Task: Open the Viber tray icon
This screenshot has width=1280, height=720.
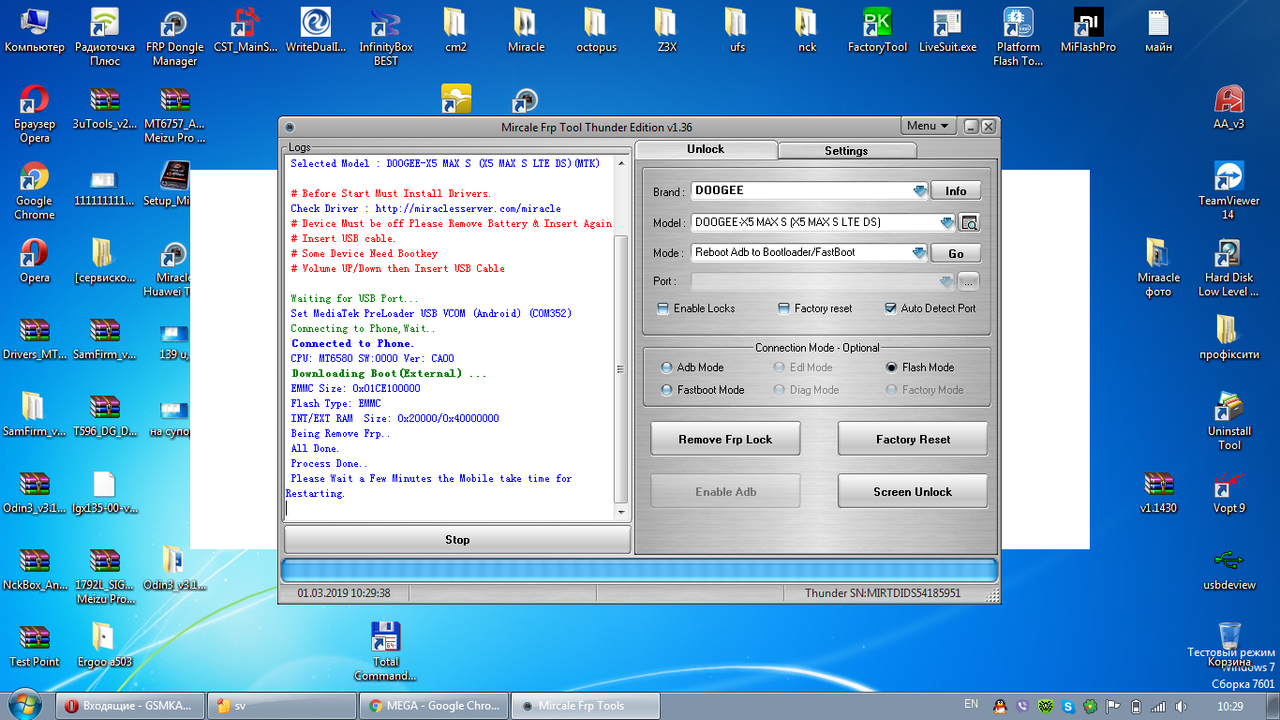Action: (1021, 706)
